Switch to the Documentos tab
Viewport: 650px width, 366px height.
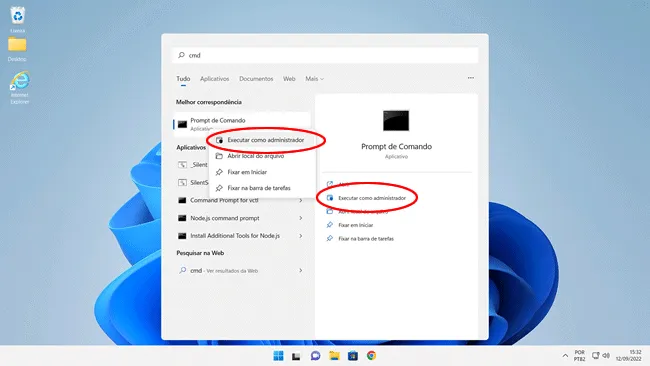click(256, 79)
